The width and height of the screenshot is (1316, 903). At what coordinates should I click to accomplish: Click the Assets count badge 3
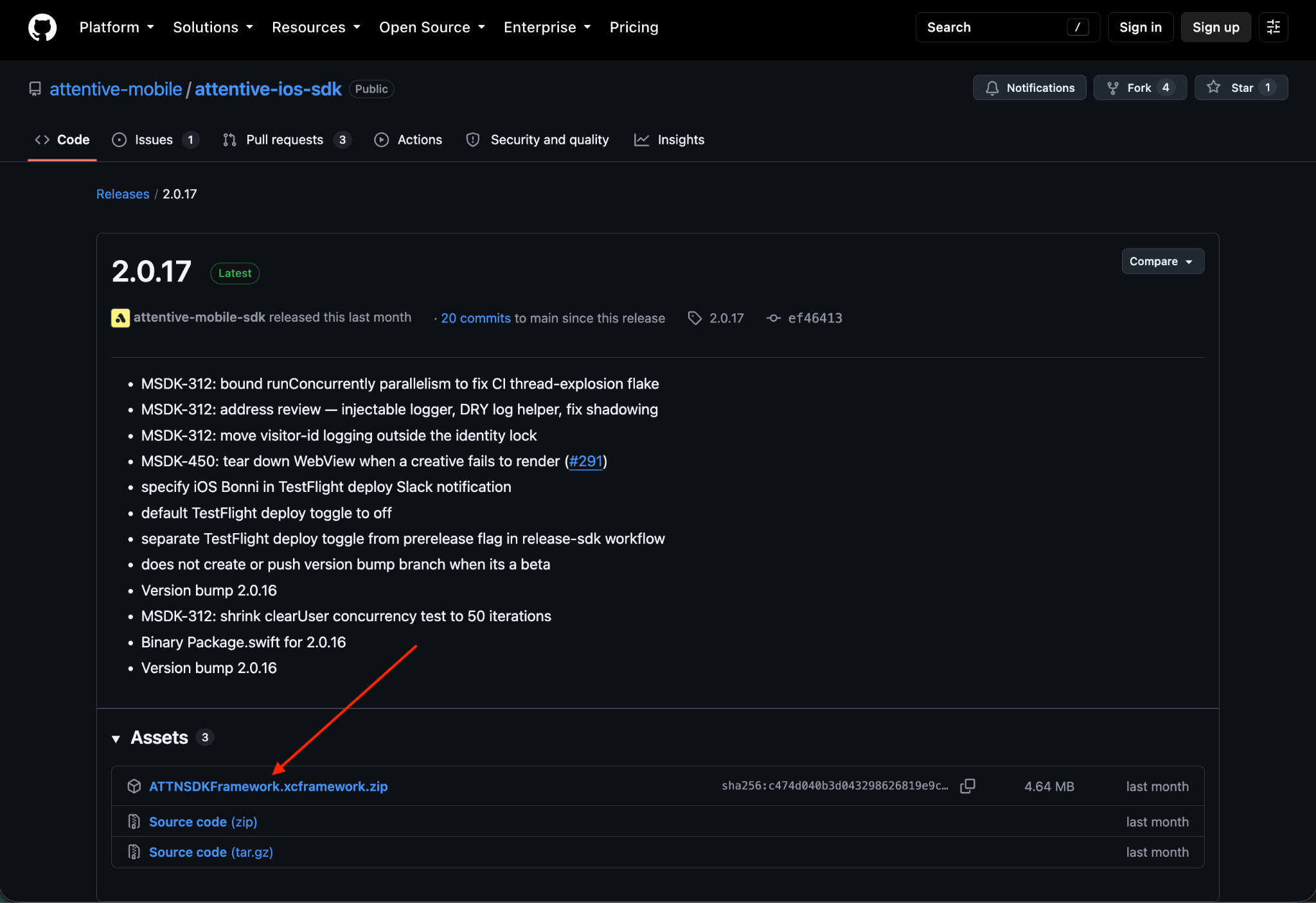pyautogui.click(x=205, y=737)
